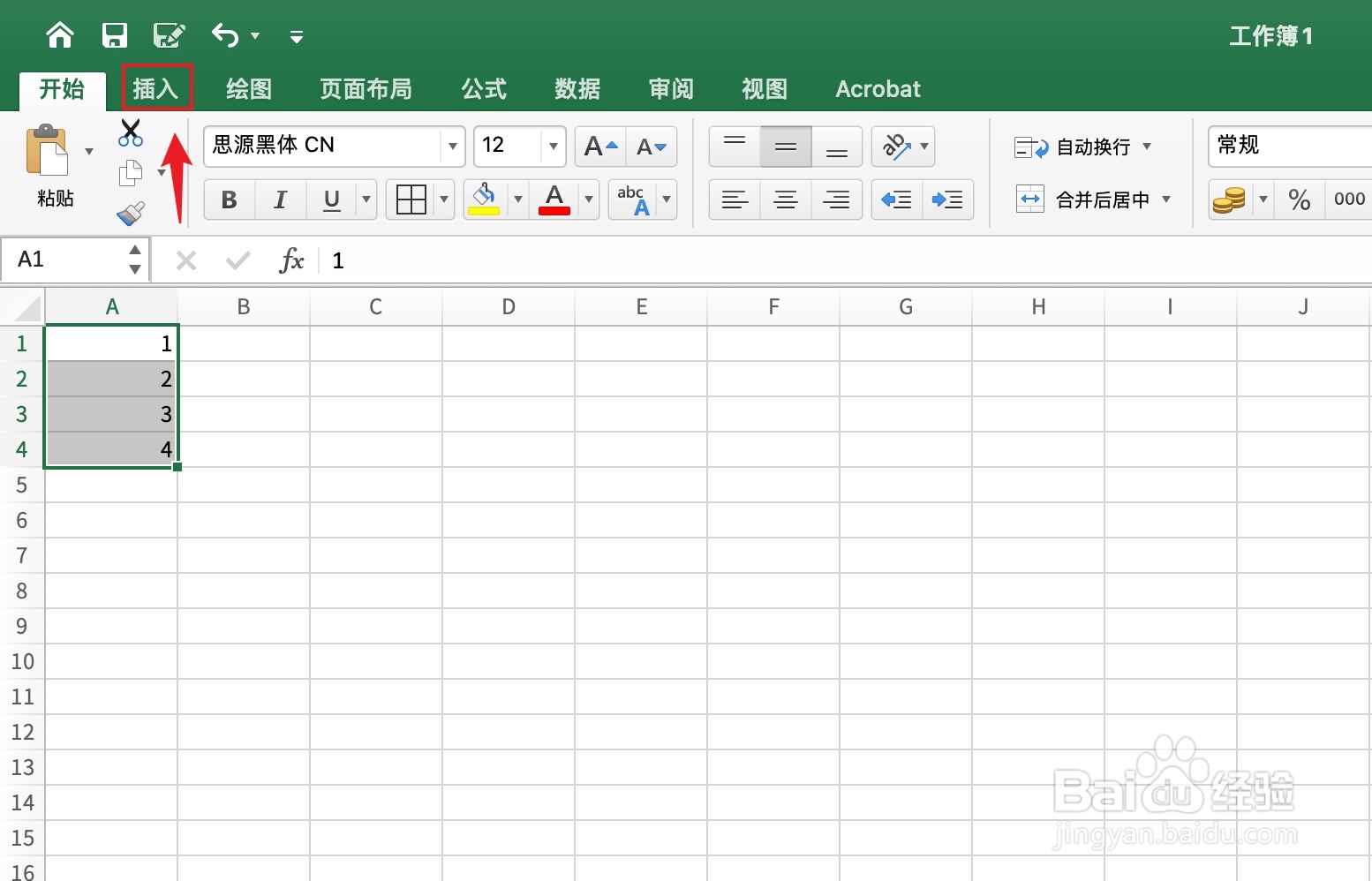Viewport: 1372px width, 881px height.
Task: Cut selection with the scissors icon
Action: pos(131,133)
